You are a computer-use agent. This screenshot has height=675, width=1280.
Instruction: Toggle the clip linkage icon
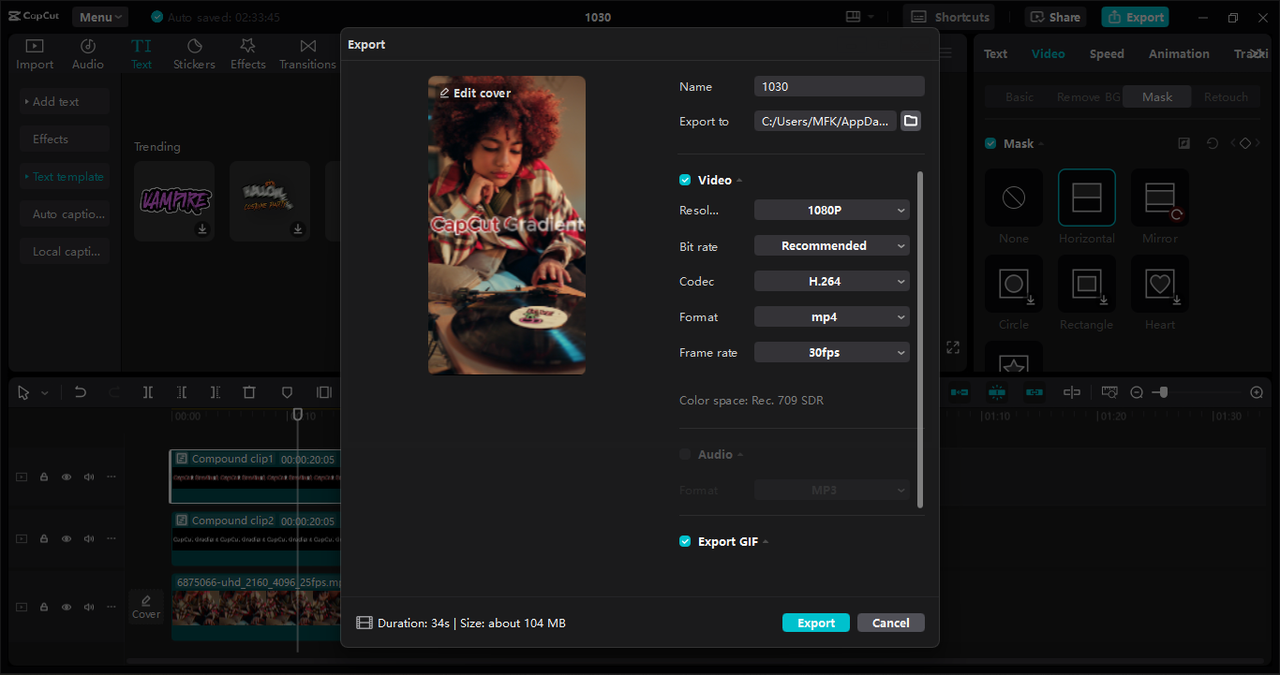(1035, 393)
